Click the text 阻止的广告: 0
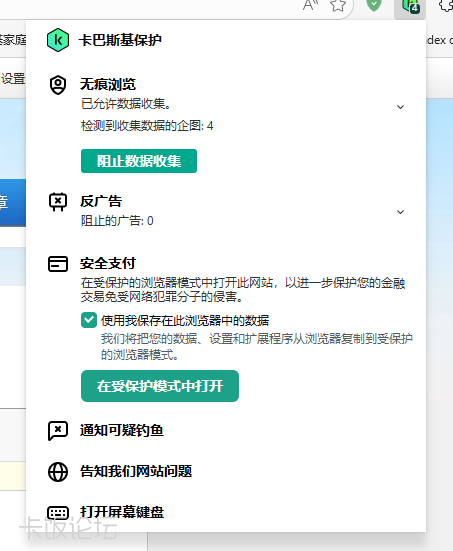The image size is (453, 551). (117, 221)
